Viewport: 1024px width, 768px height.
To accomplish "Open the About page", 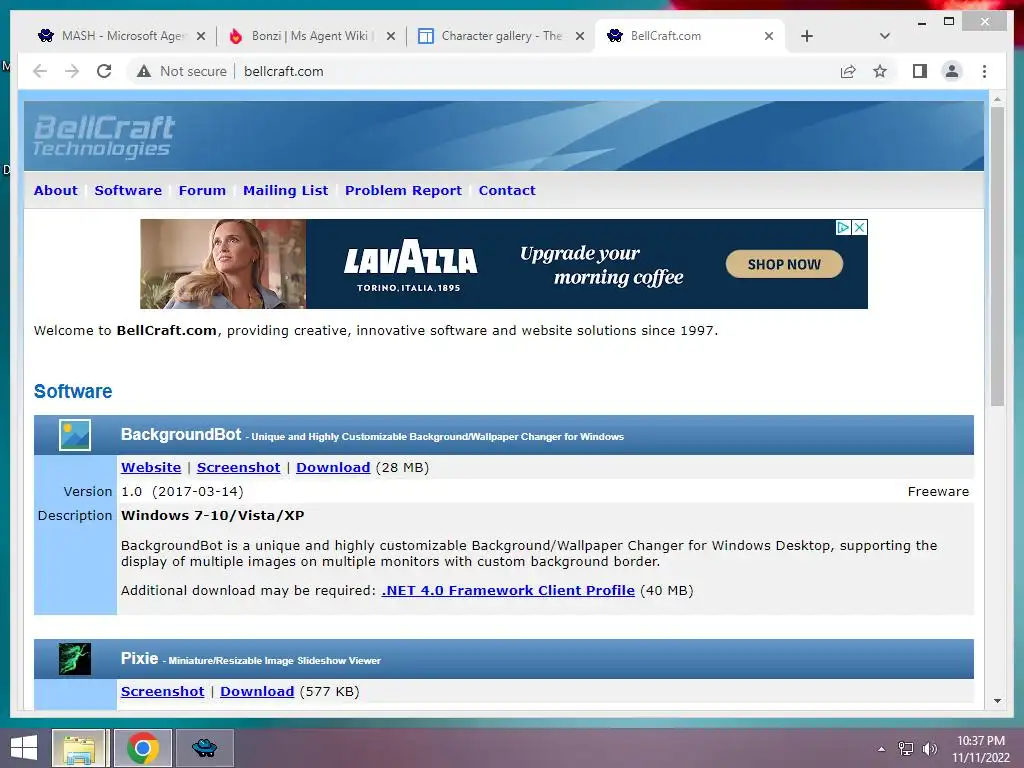I will coord(56,191).
